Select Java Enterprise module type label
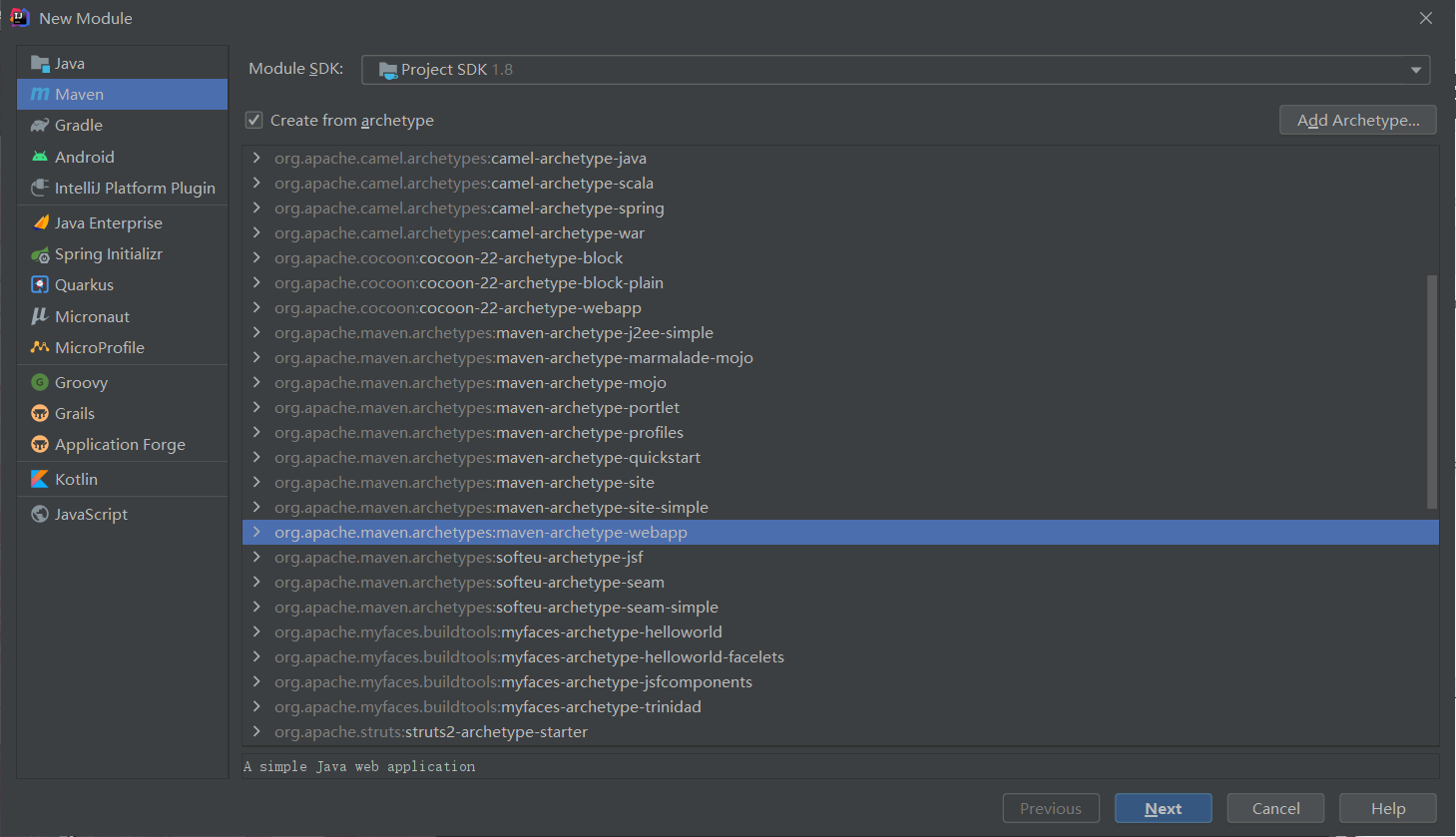The image size is (1456, 837). point(109,223)
